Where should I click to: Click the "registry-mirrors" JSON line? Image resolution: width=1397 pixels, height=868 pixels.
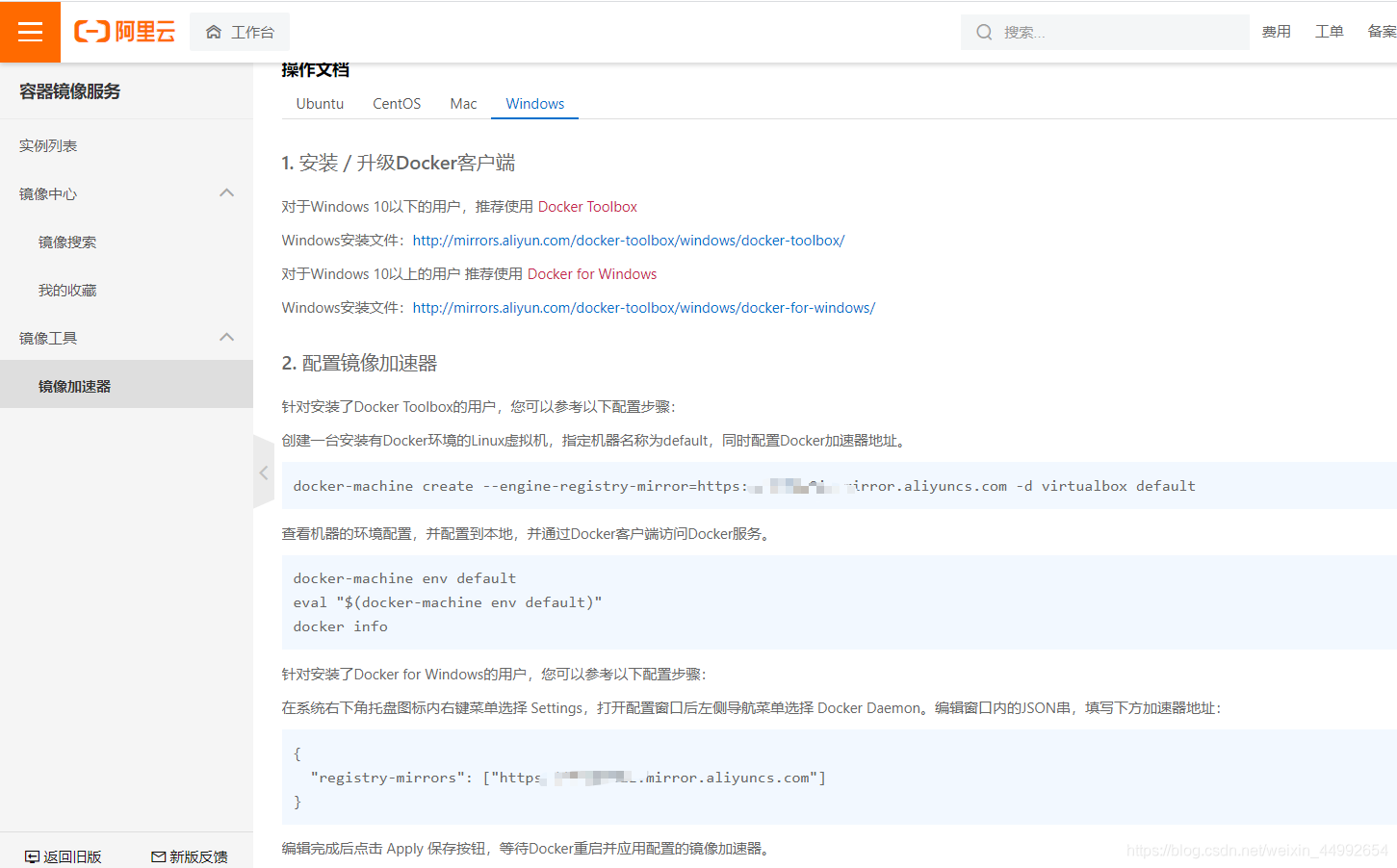click(x=568, y=778)
